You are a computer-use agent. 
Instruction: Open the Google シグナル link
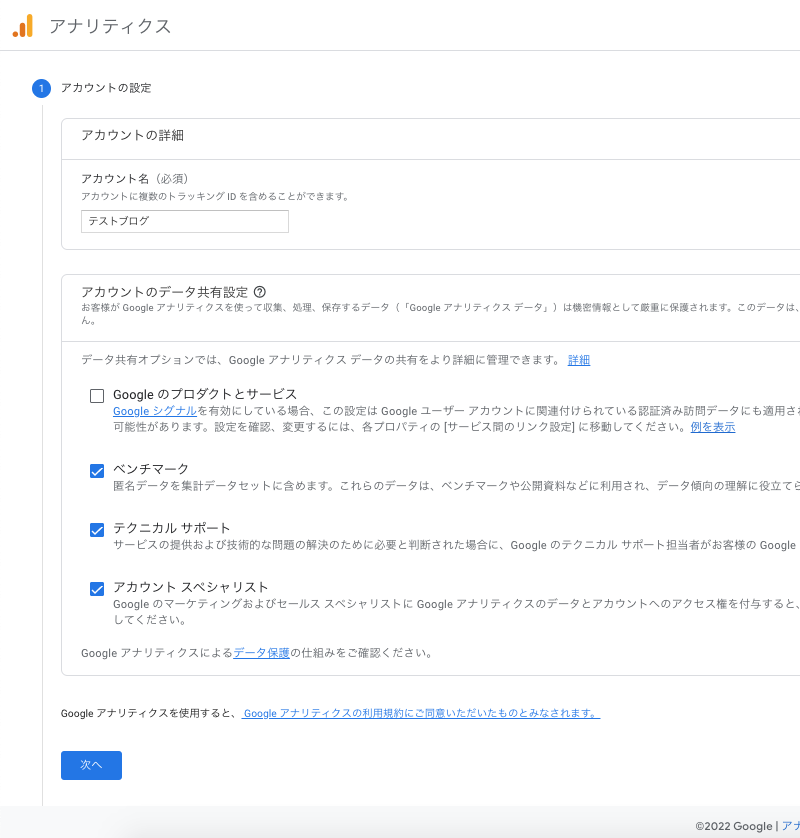click(x=155, y=411)
